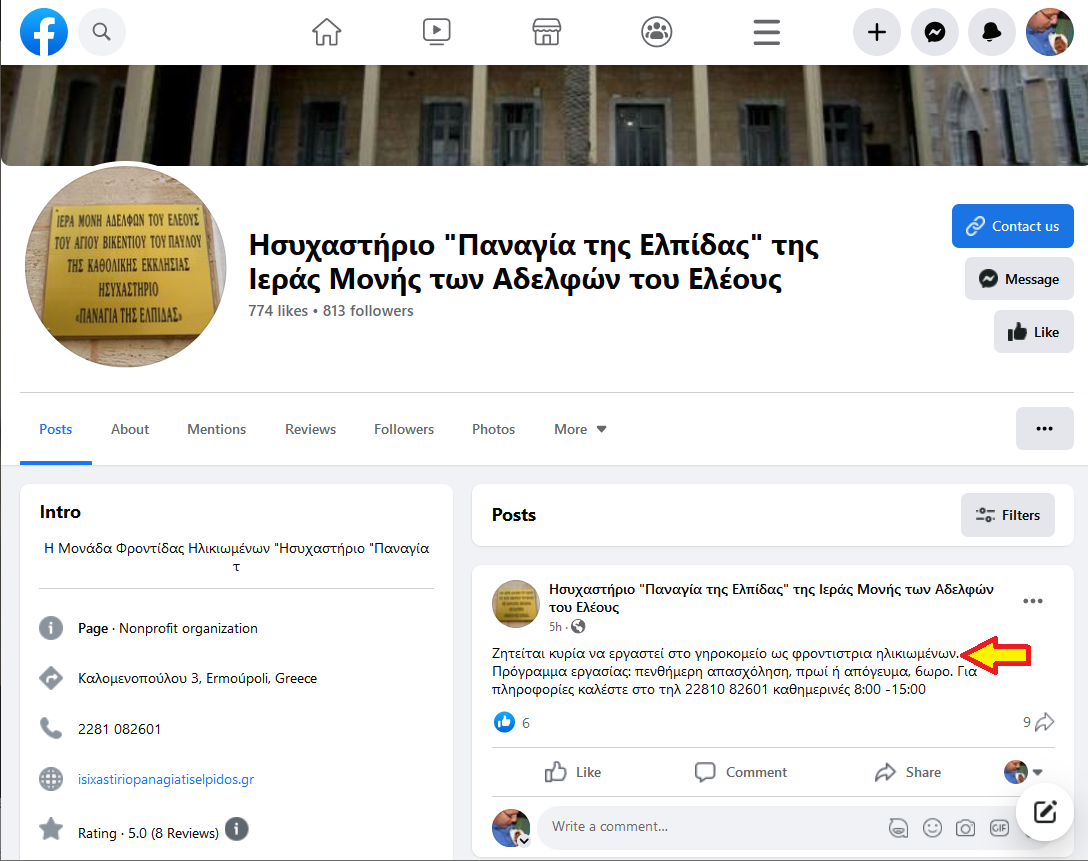This screenshot has height=861, width=1088.
Task: Click the 774 likes text
Action: click(x=278, y=311)
